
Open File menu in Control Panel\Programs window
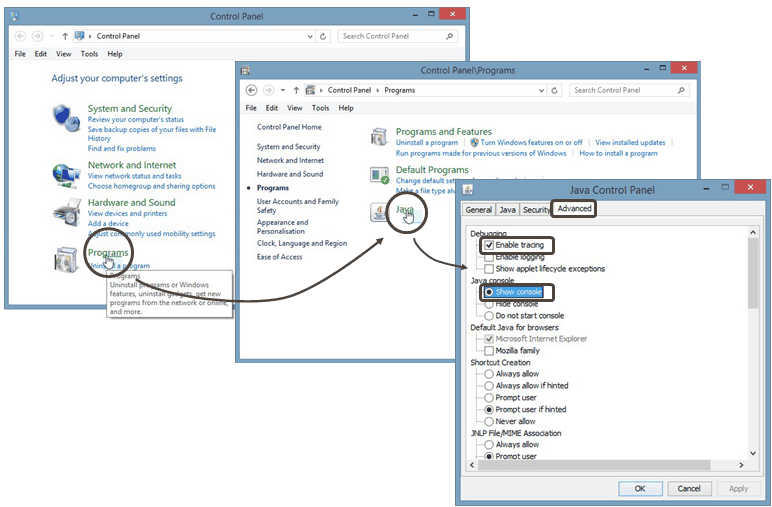pos(251,108)
